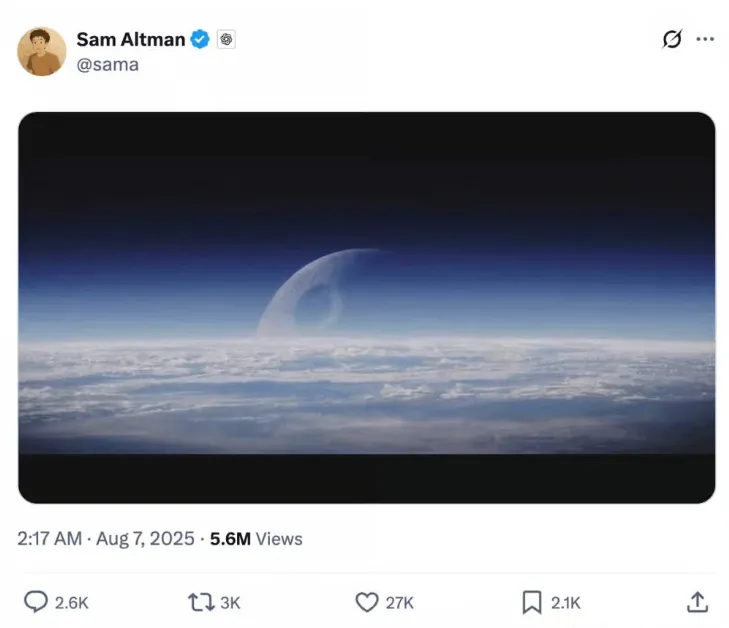This screenshot has height=628, width=729.
Task: Click the 5.6M Views count
Action: point(256,539)
